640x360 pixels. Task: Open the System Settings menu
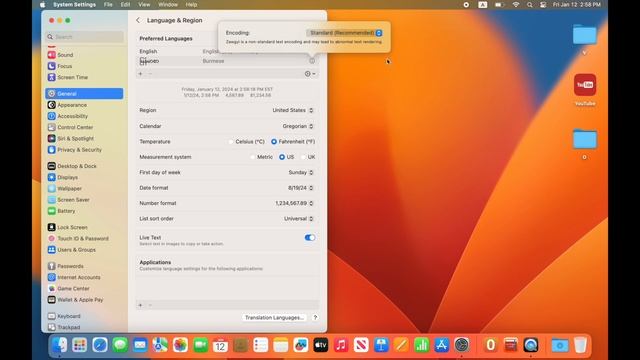pos(74,5)
